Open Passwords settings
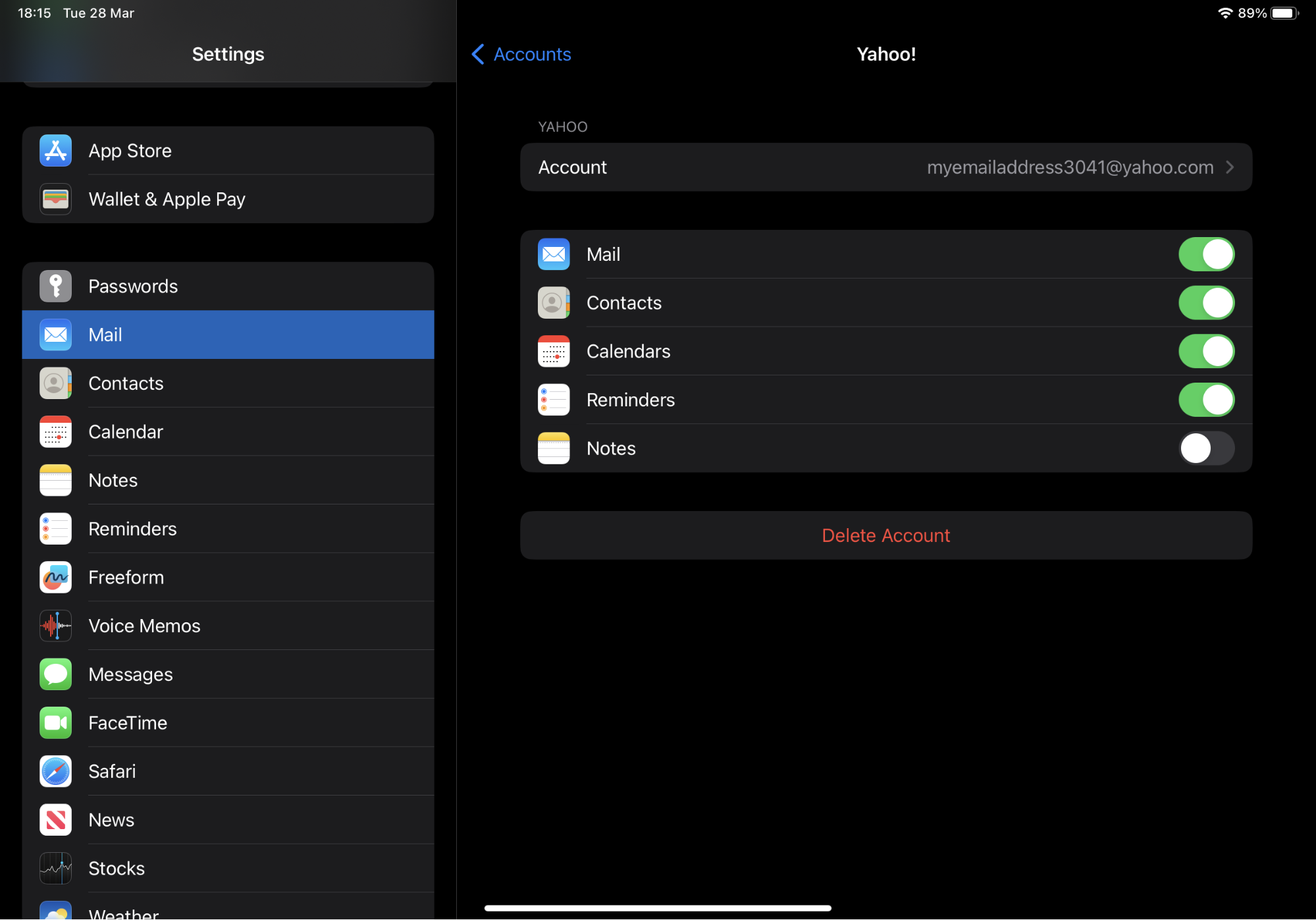This screenshot has width=1316, height=920. coord(228,286)
